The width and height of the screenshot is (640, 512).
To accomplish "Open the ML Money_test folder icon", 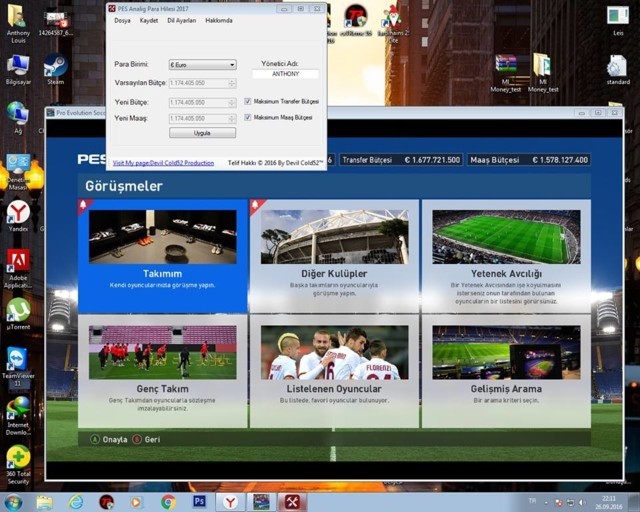I will 543,73.
